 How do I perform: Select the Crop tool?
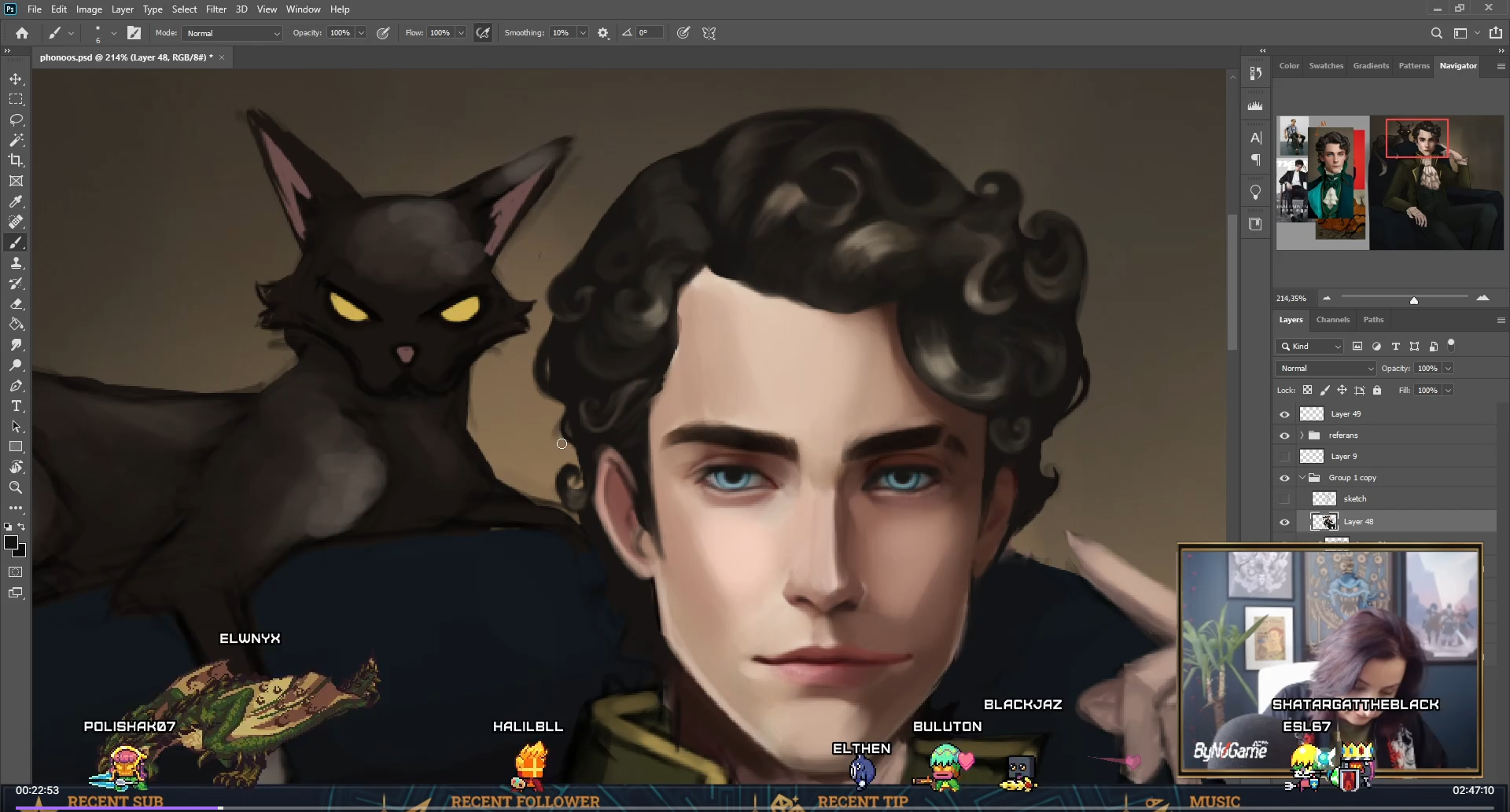(16, 160)
